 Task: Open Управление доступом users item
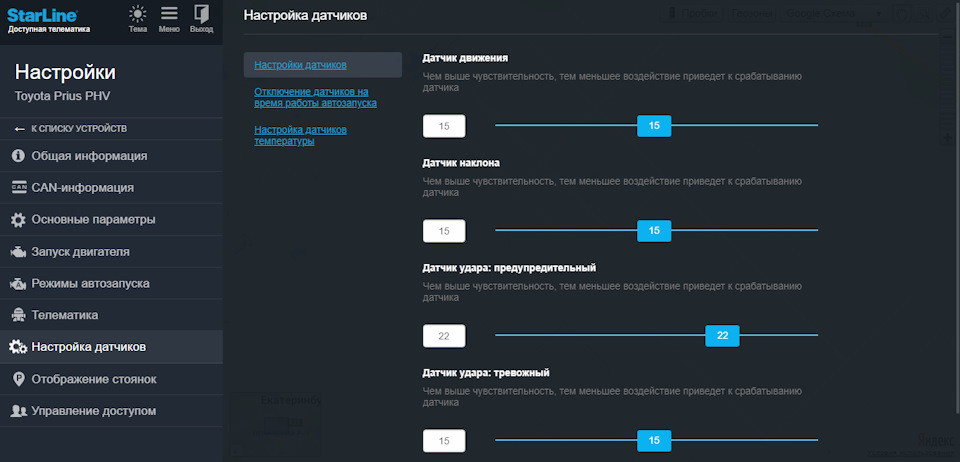pos(111,411)
